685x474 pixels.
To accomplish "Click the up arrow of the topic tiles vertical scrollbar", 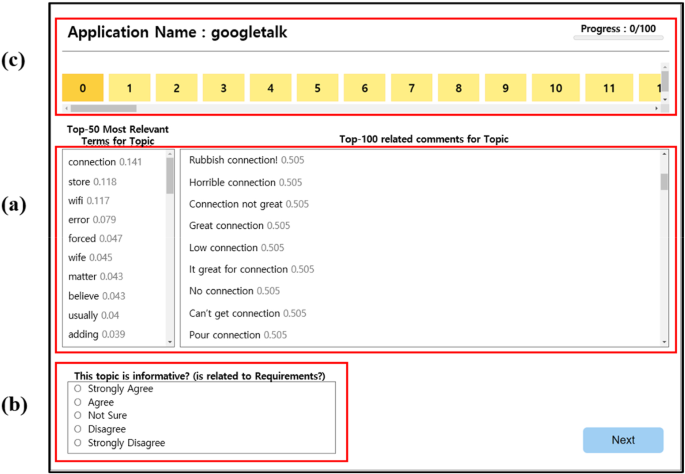I will coord(665,66).
